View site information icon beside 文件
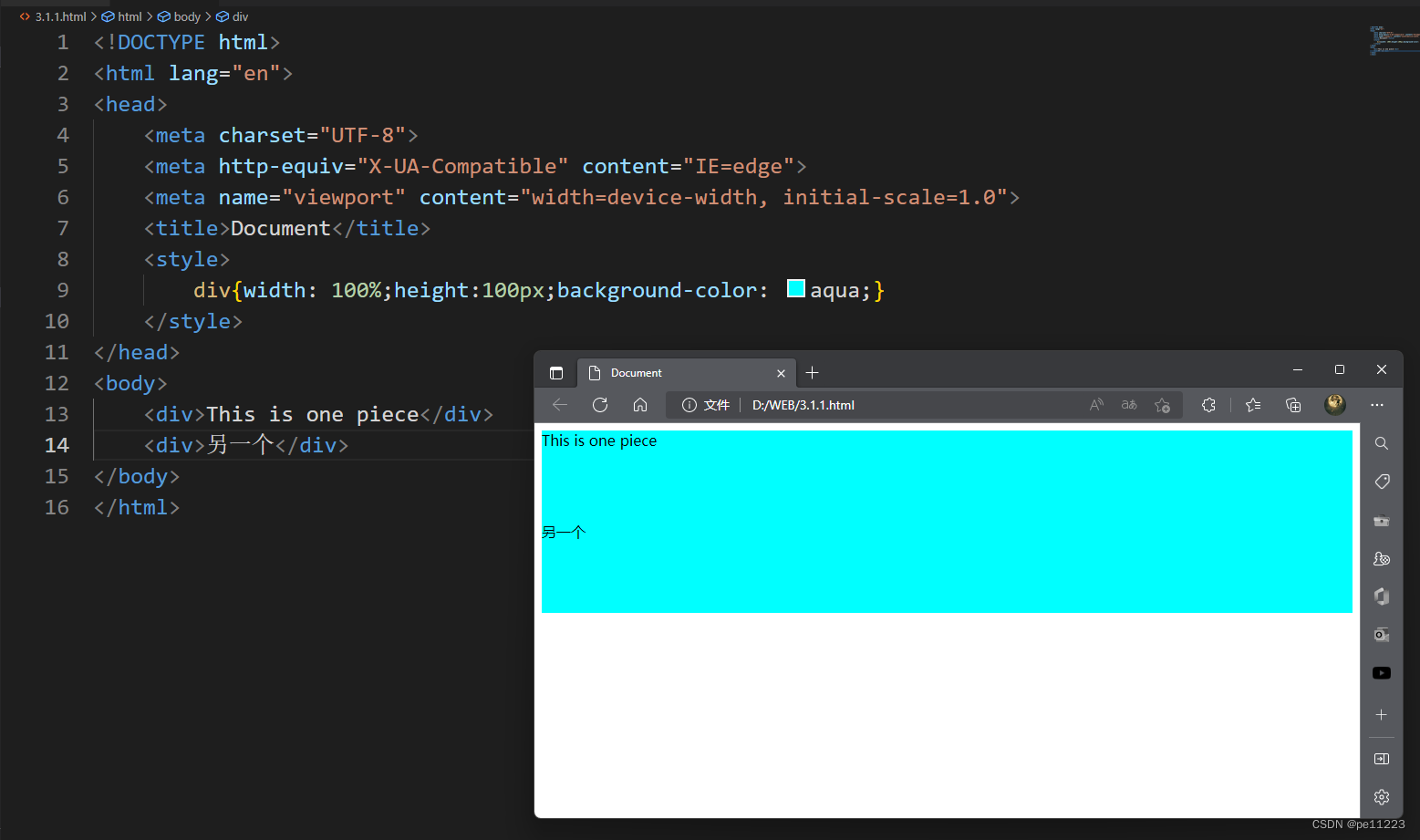Viewport: 1420px width, 840px height. point(689,405)
